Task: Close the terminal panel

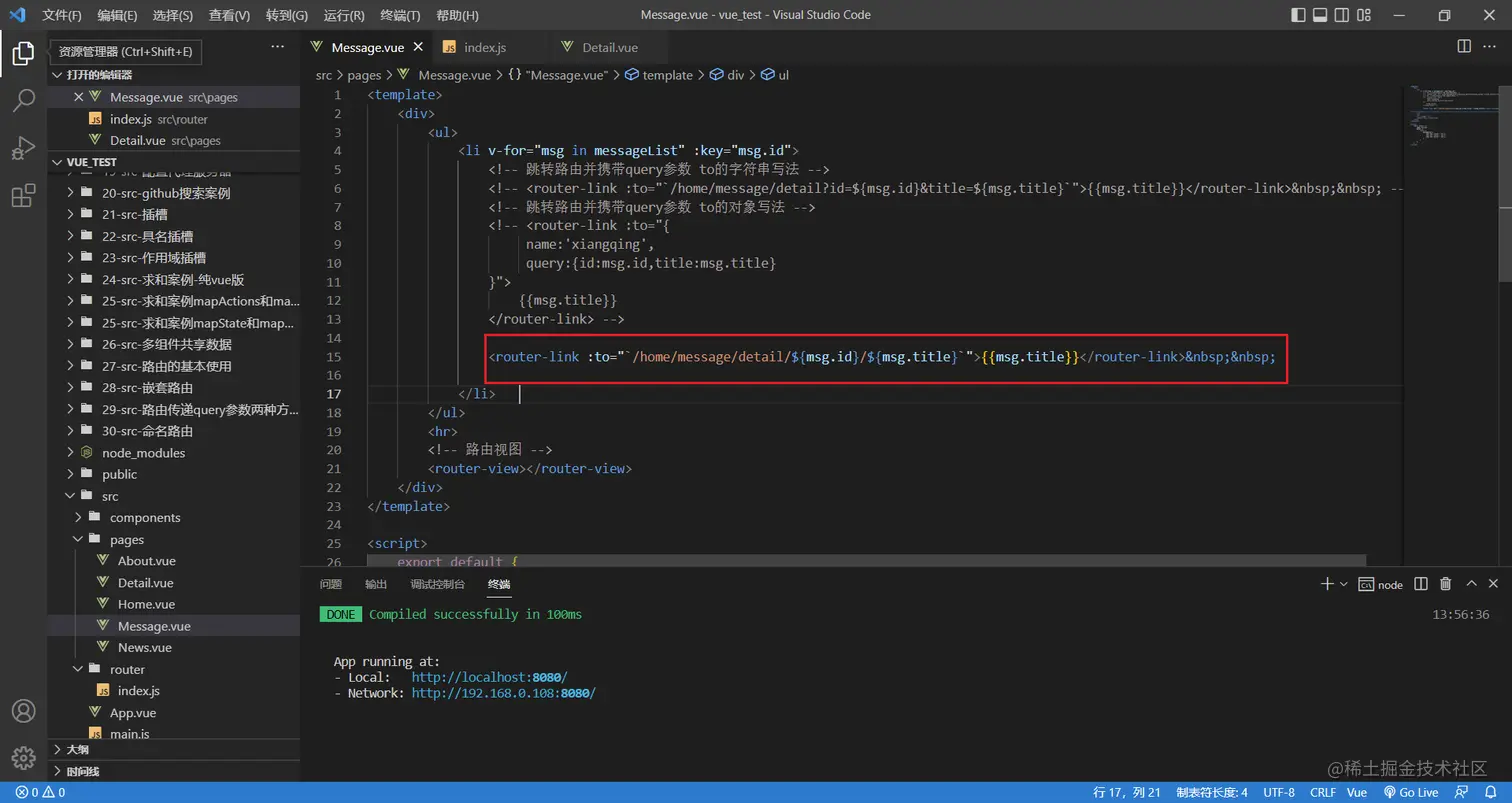Action: (x=1494, y=584)
